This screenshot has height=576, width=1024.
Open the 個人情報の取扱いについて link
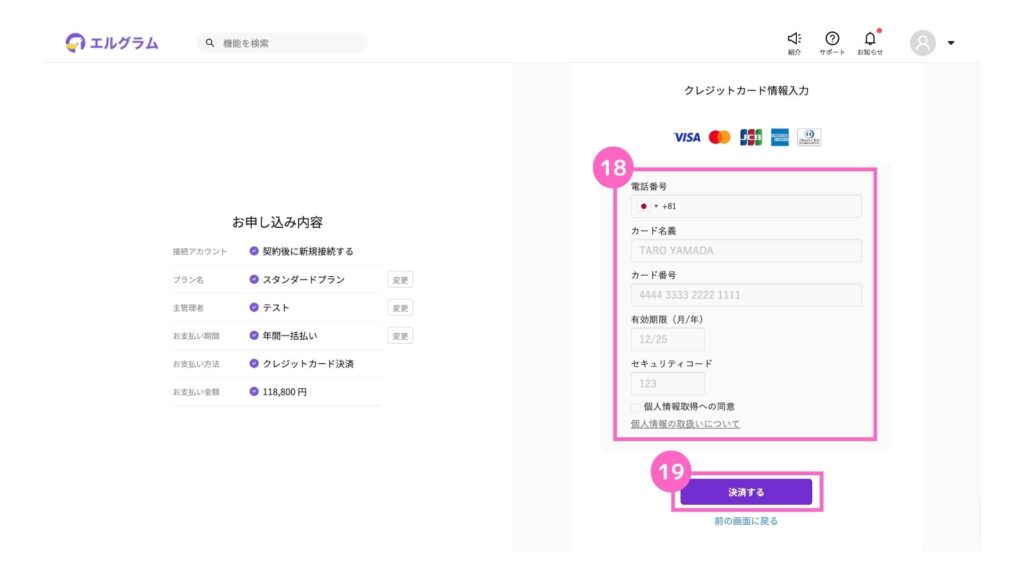coord(685,424)
